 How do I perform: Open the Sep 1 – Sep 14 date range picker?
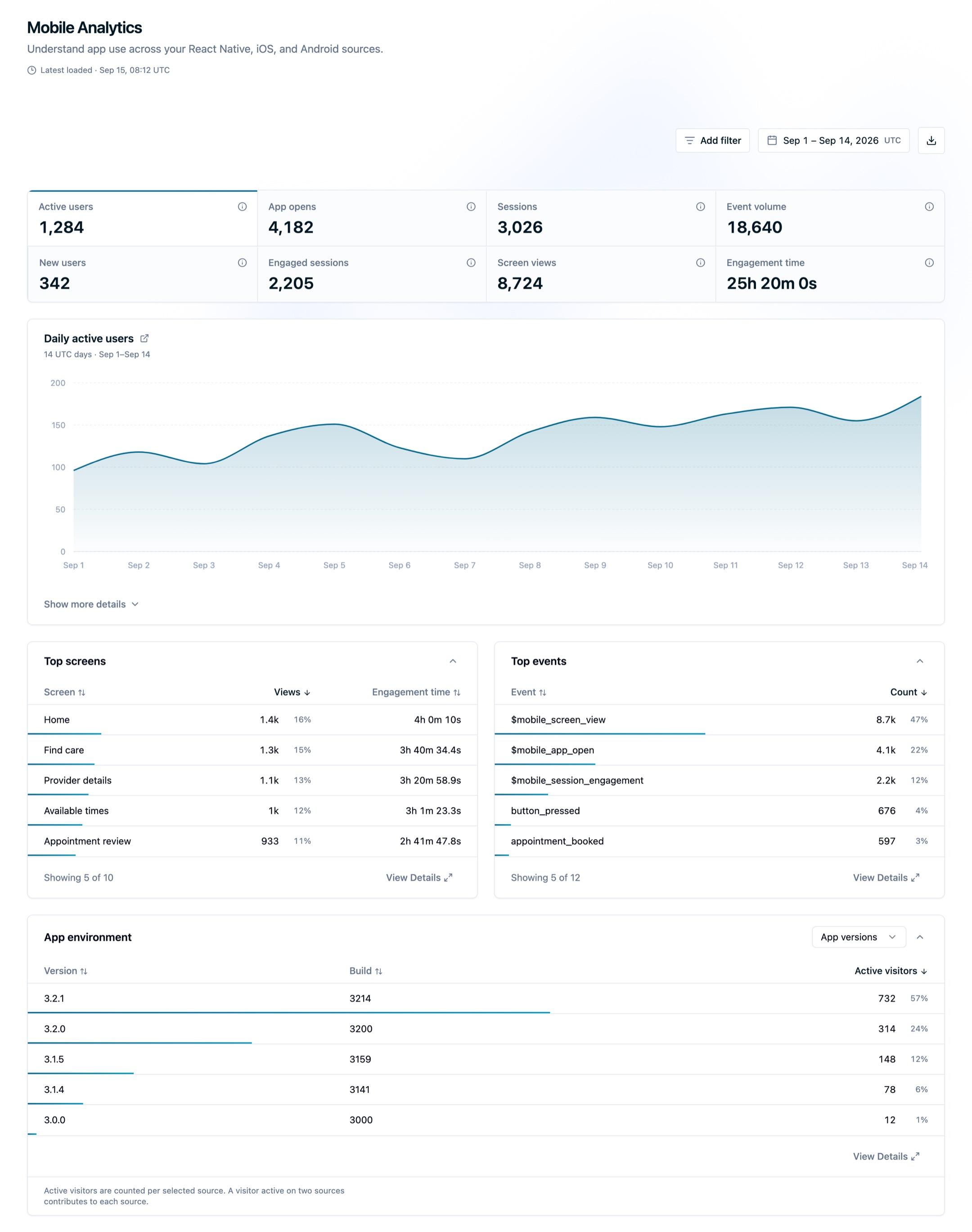(834, 140)
